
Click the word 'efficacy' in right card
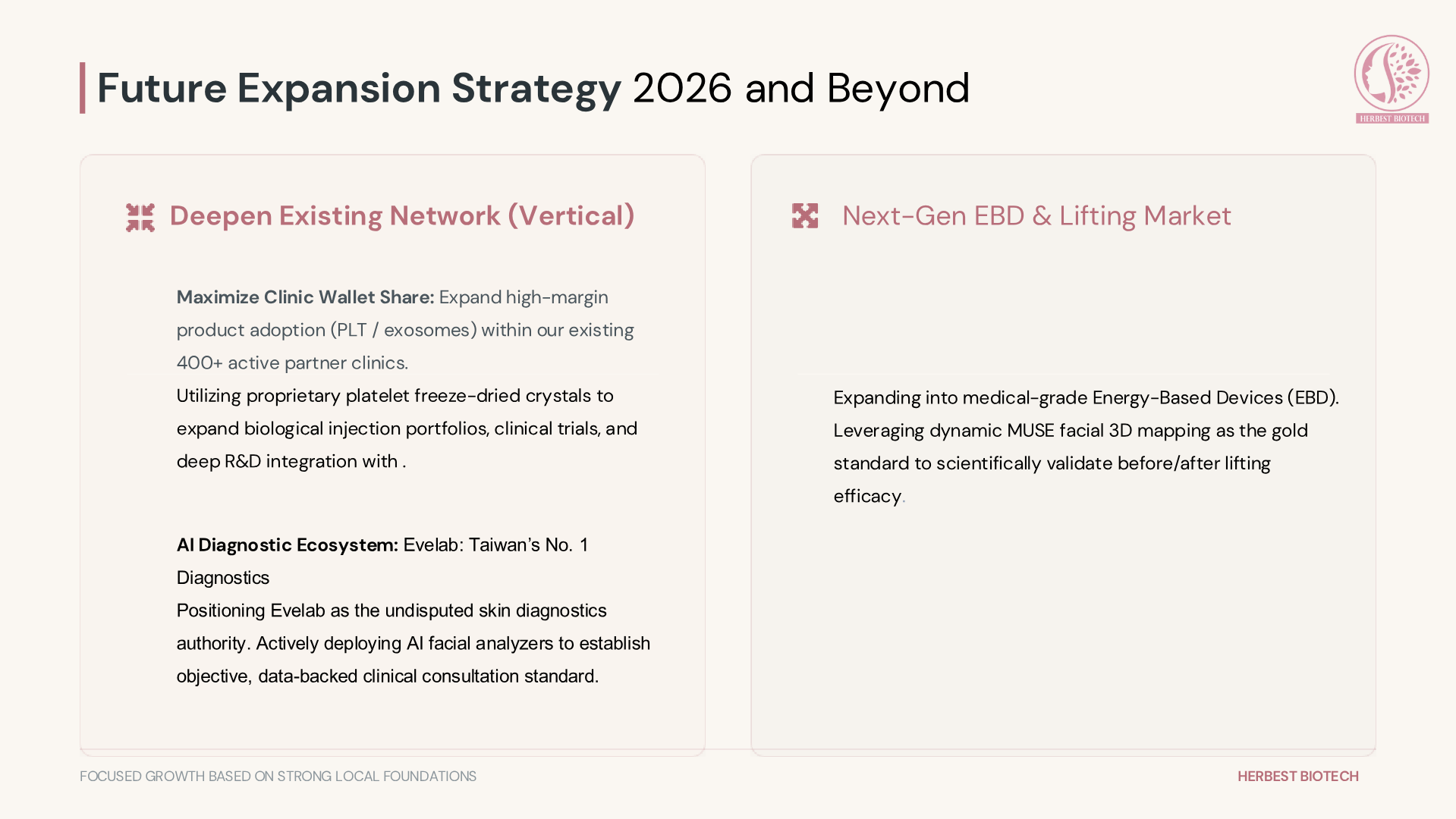[x=867, y=497]
